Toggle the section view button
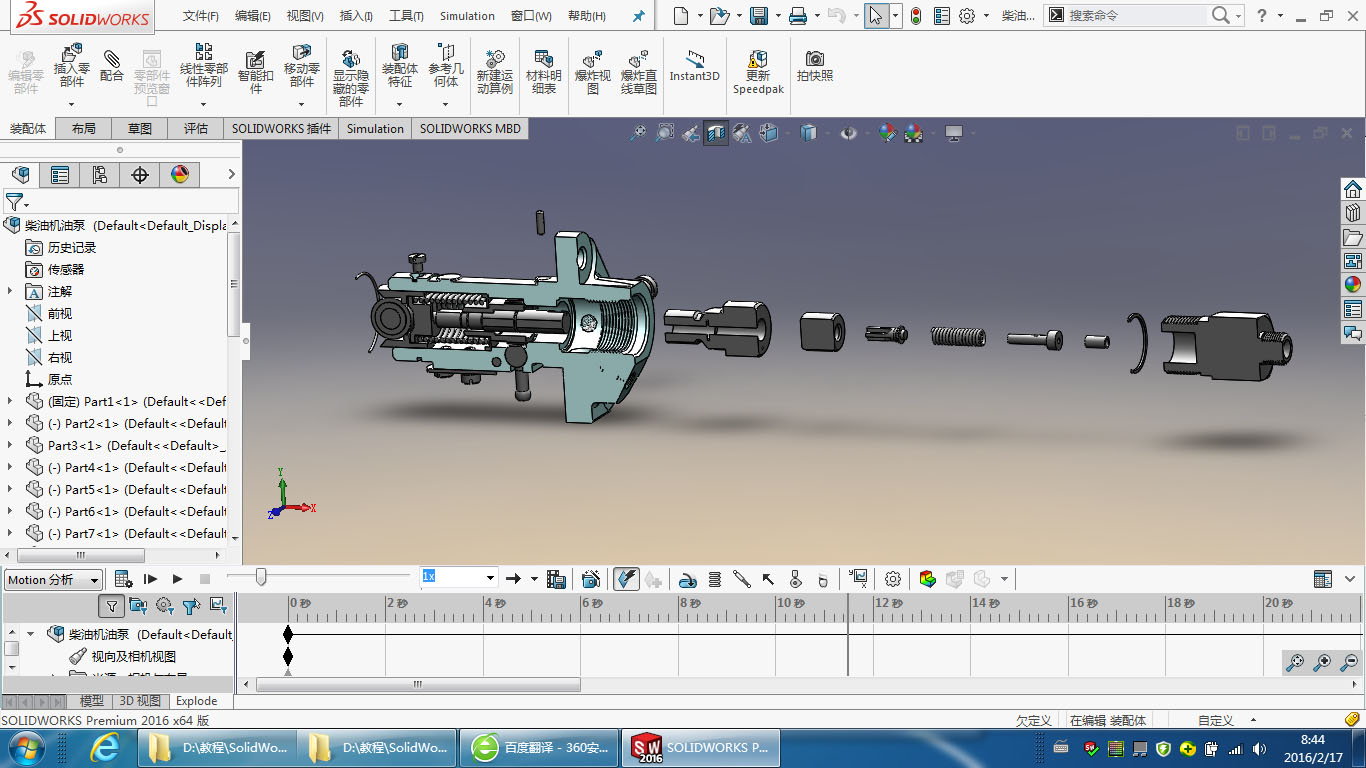This screenshot has width=1366, height=768. (x=716, y=133)
